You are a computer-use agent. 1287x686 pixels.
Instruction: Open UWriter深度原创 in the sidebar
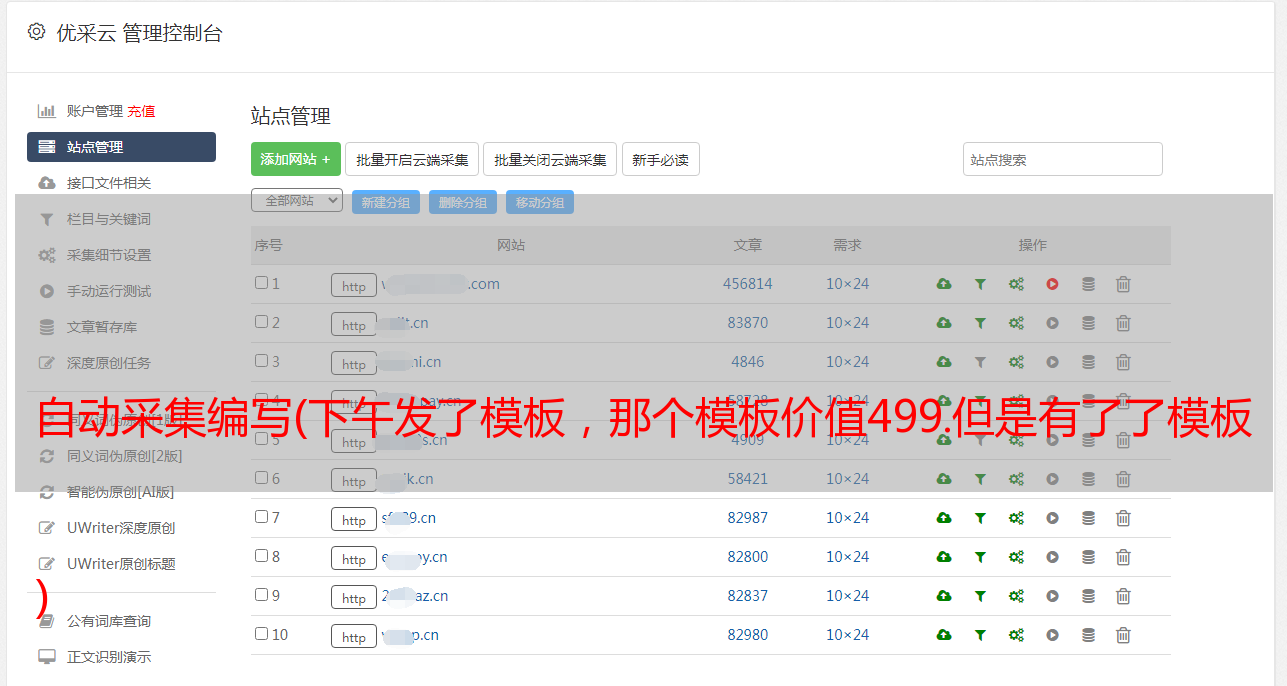(x=121, y=528)
